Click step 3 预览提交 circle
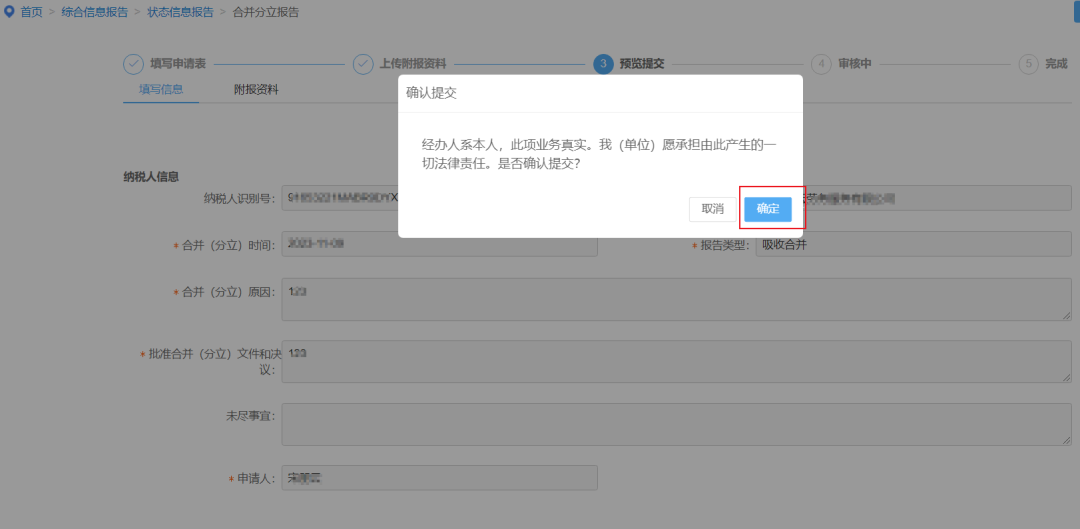This screenshot has height=529, width=1080. tap(603, 64)
